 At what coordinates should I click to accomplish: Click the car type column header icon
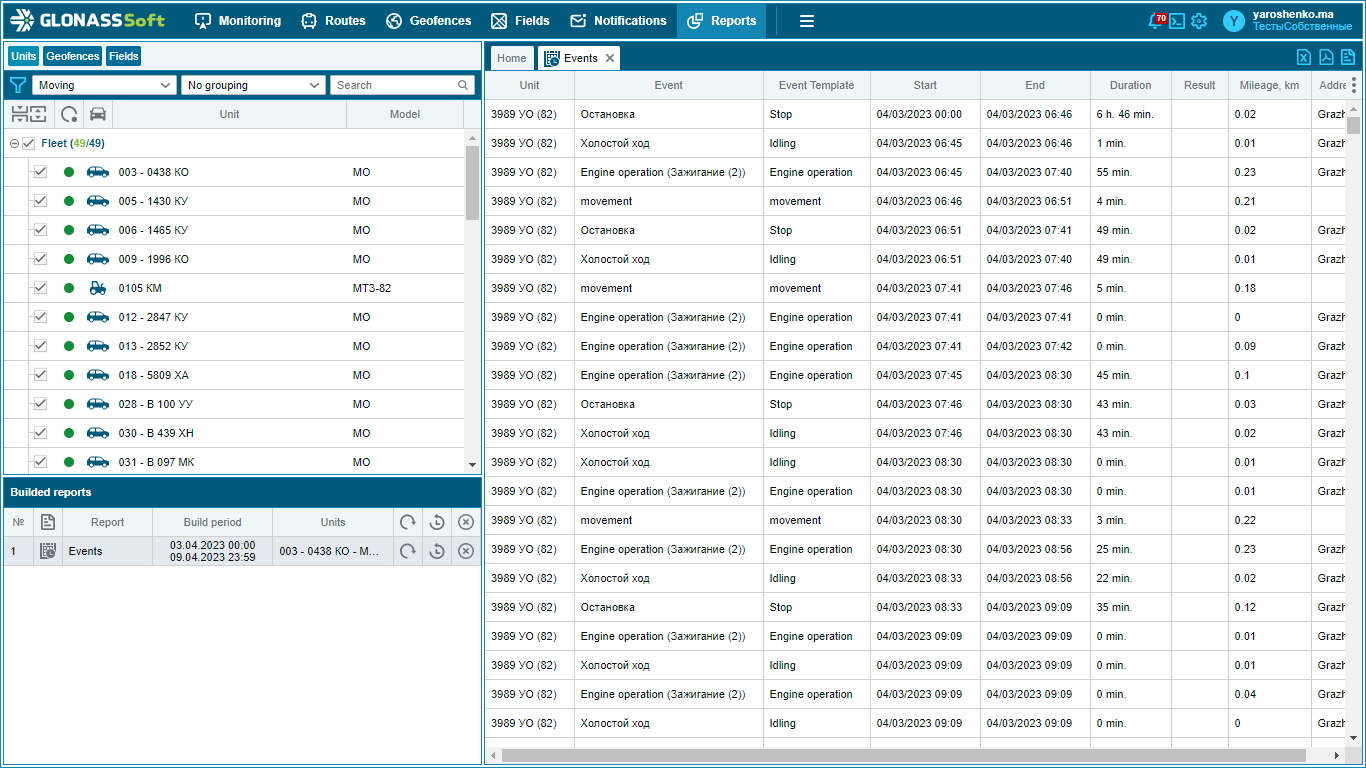98,114
